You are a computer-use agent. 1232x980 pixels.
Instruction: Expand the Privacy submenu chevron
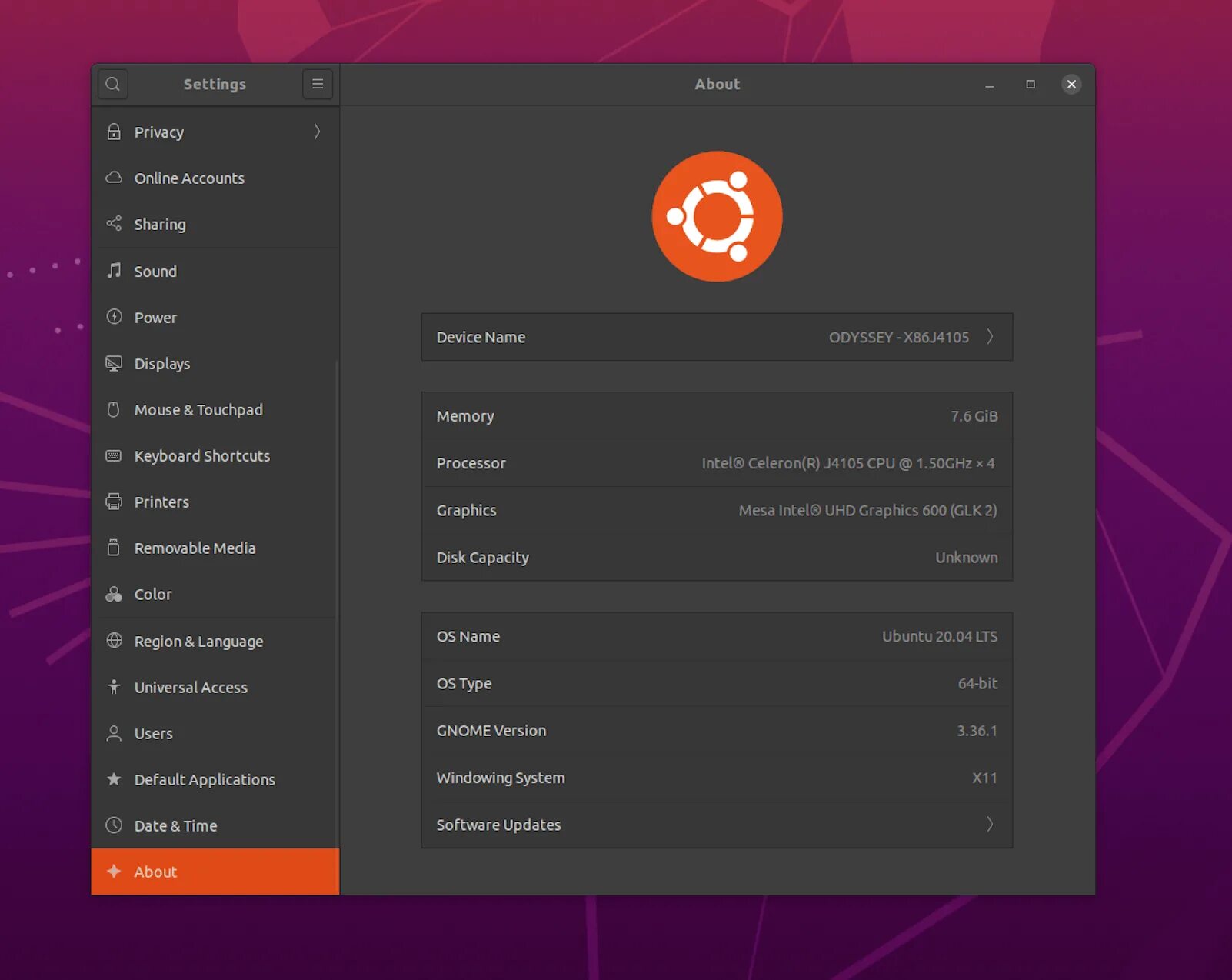(317, 132)
